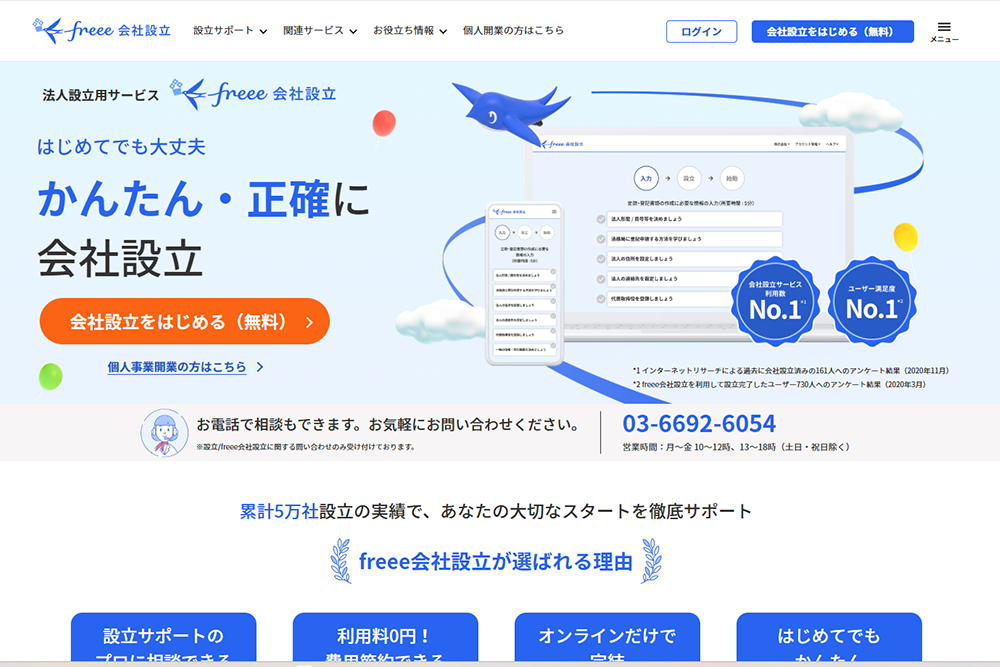
Task: Expand the お役立ち情報 dropdown menu
Action: point(410,31)
